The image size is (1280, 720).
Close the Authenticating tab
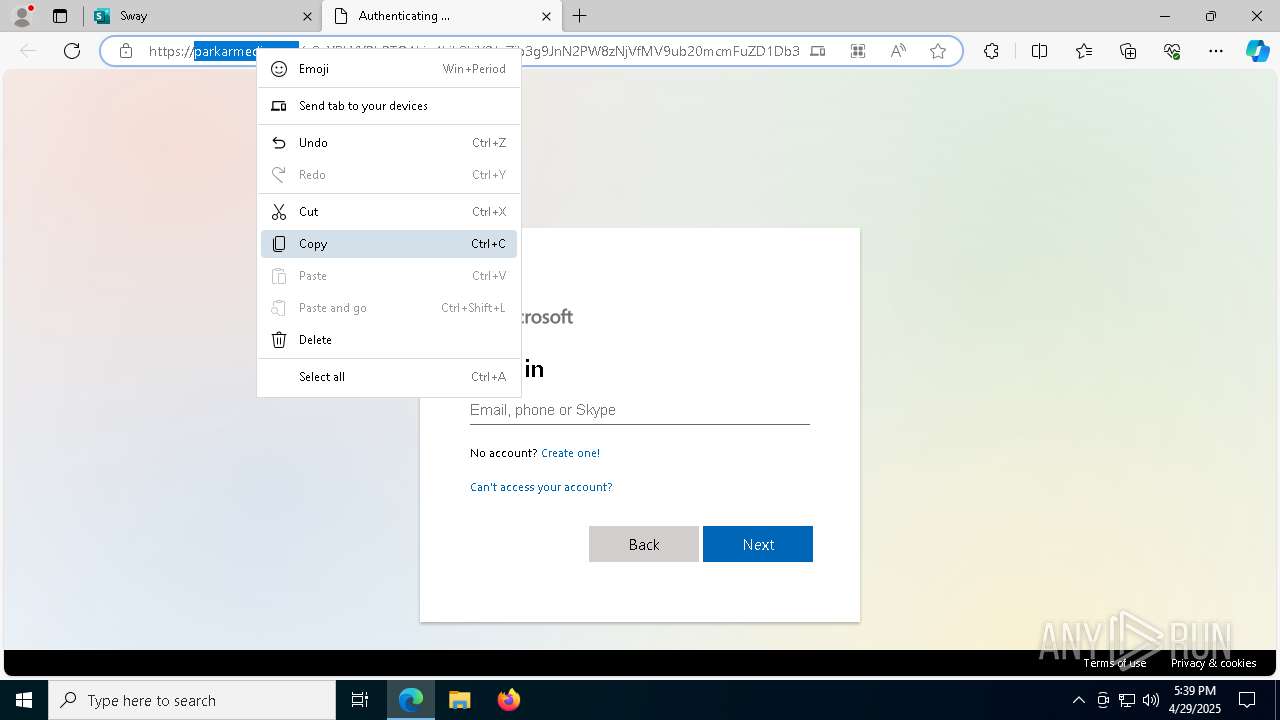(x=546, y=16)
